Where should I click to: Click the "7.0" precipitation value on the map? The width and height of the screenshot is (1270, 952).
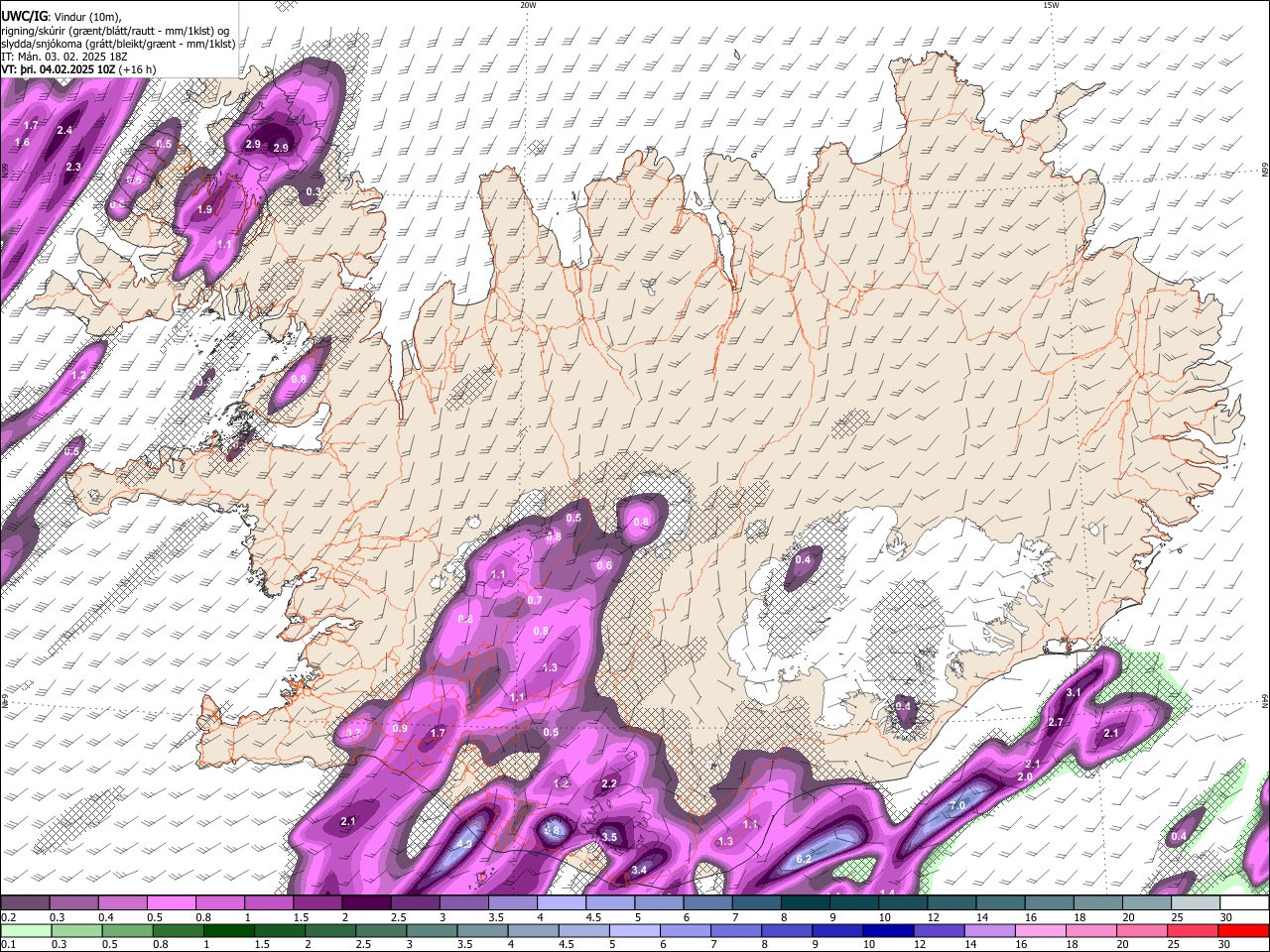[x=957, y=806]
